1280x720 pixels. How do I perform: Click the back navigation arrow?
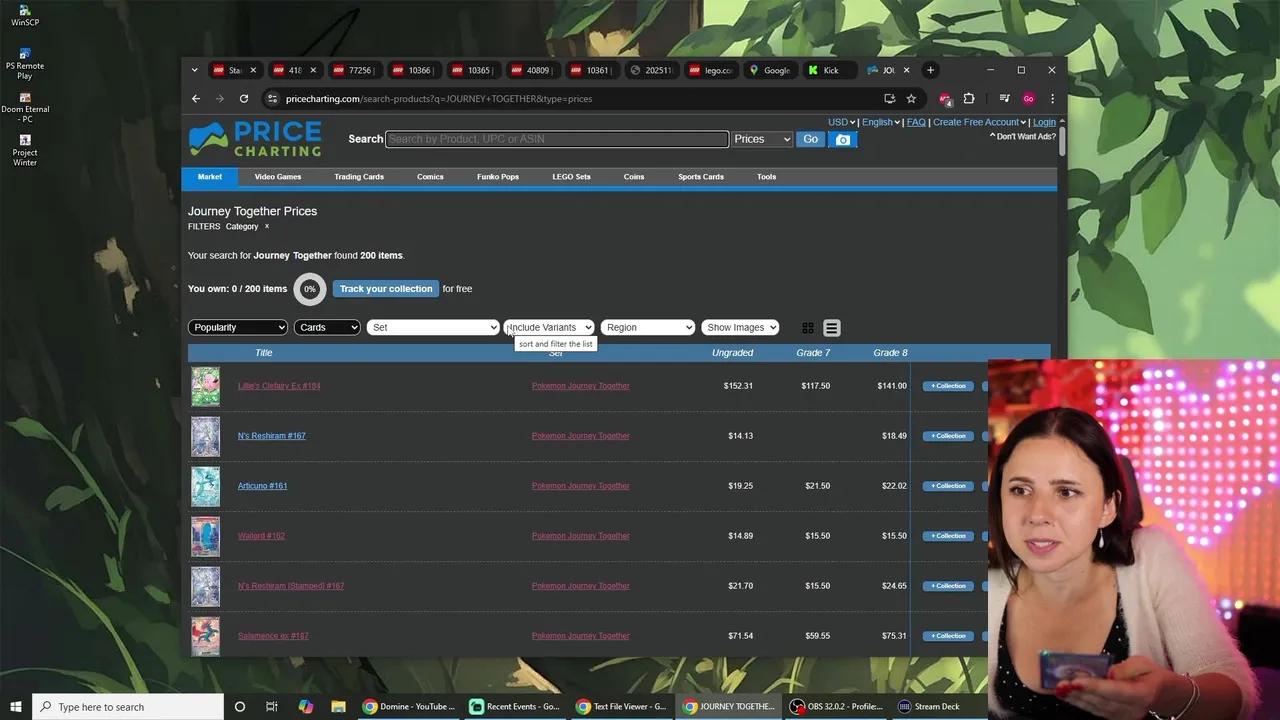pos(196,98)
